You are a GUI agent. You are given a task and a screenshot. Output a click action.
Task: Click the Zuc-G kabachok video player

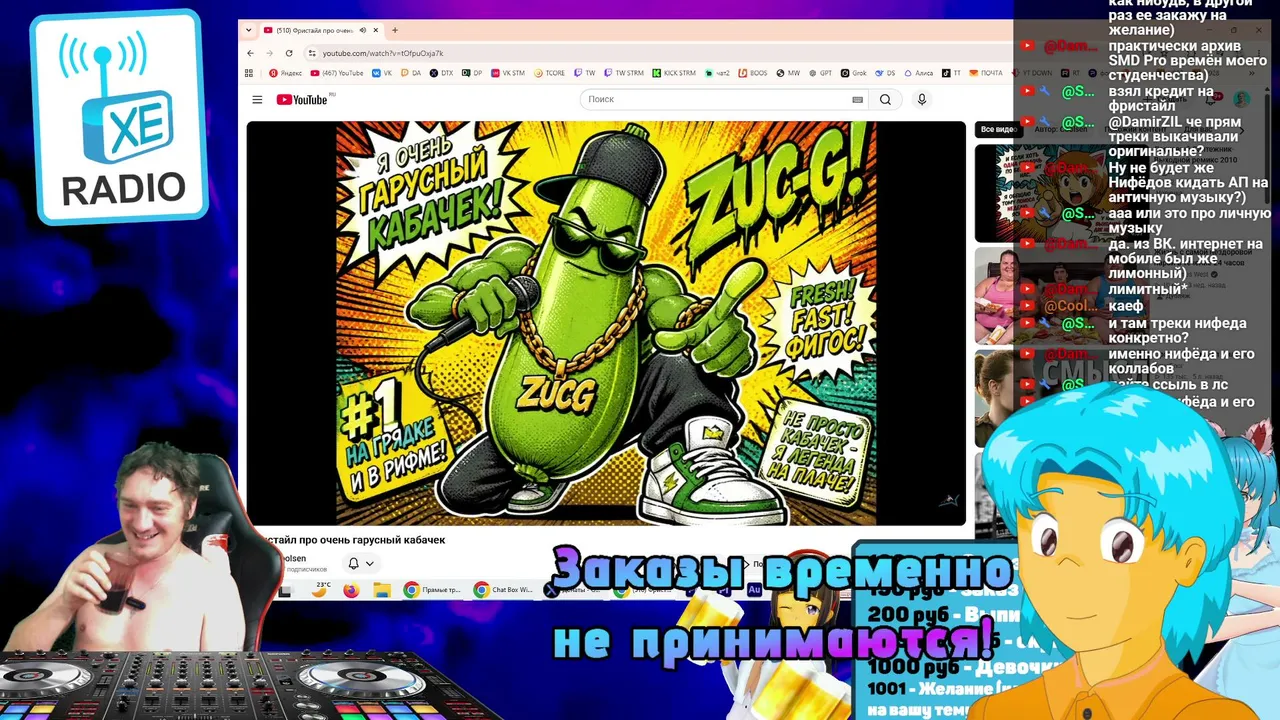606,323
